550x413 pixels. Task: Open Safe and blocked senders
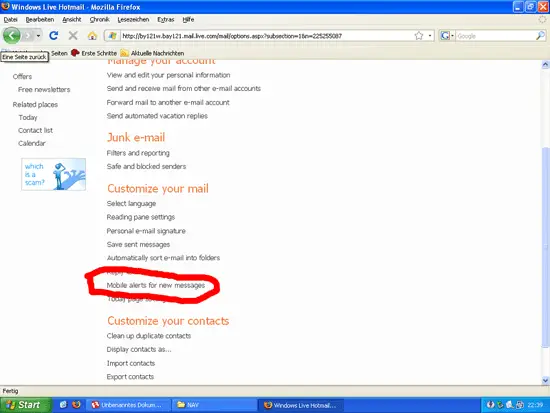click(x=146, y=166)
